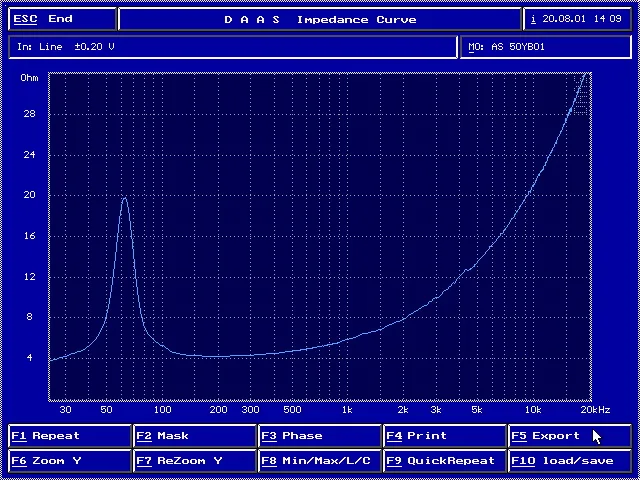Click the 28 ohm axis label

29,113
